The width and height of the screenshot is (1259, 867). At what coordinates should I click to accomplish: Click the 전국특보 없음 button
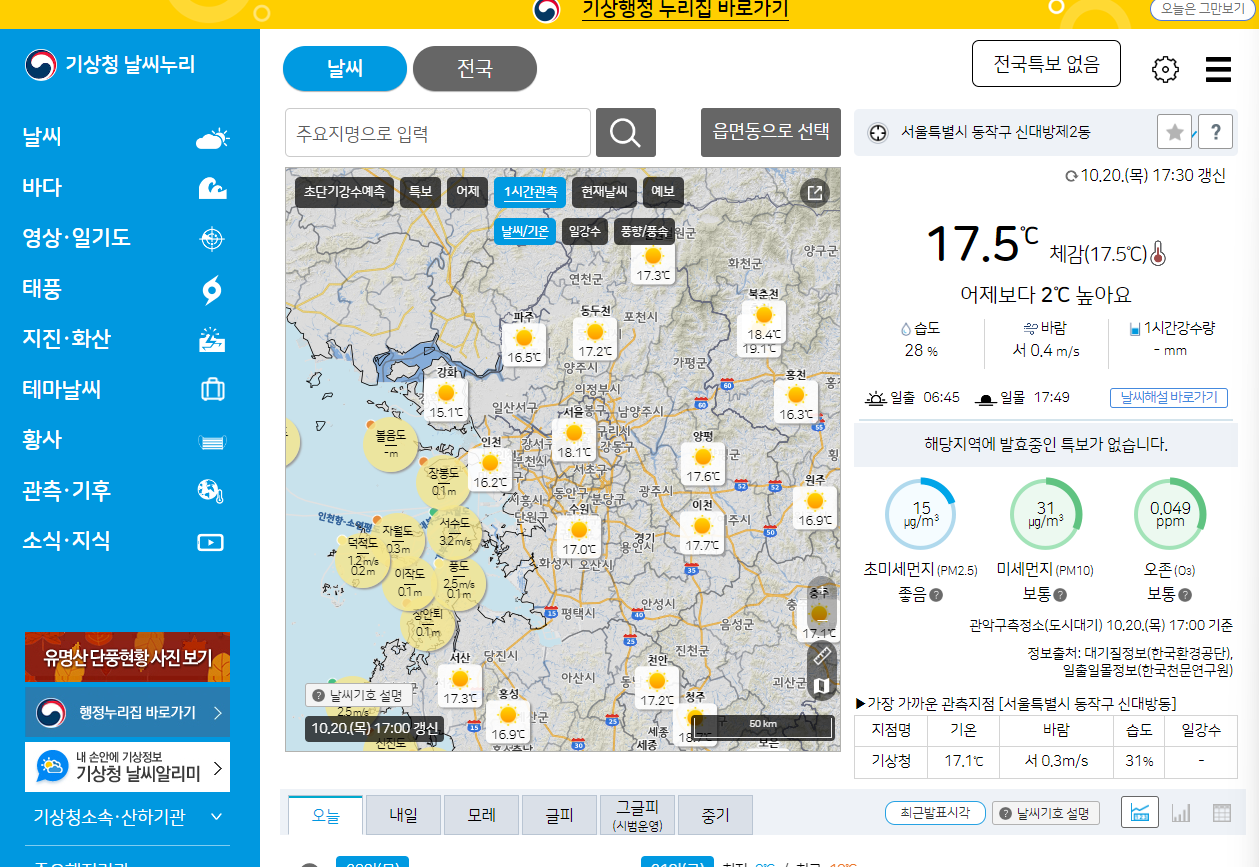click(1046, 64)
